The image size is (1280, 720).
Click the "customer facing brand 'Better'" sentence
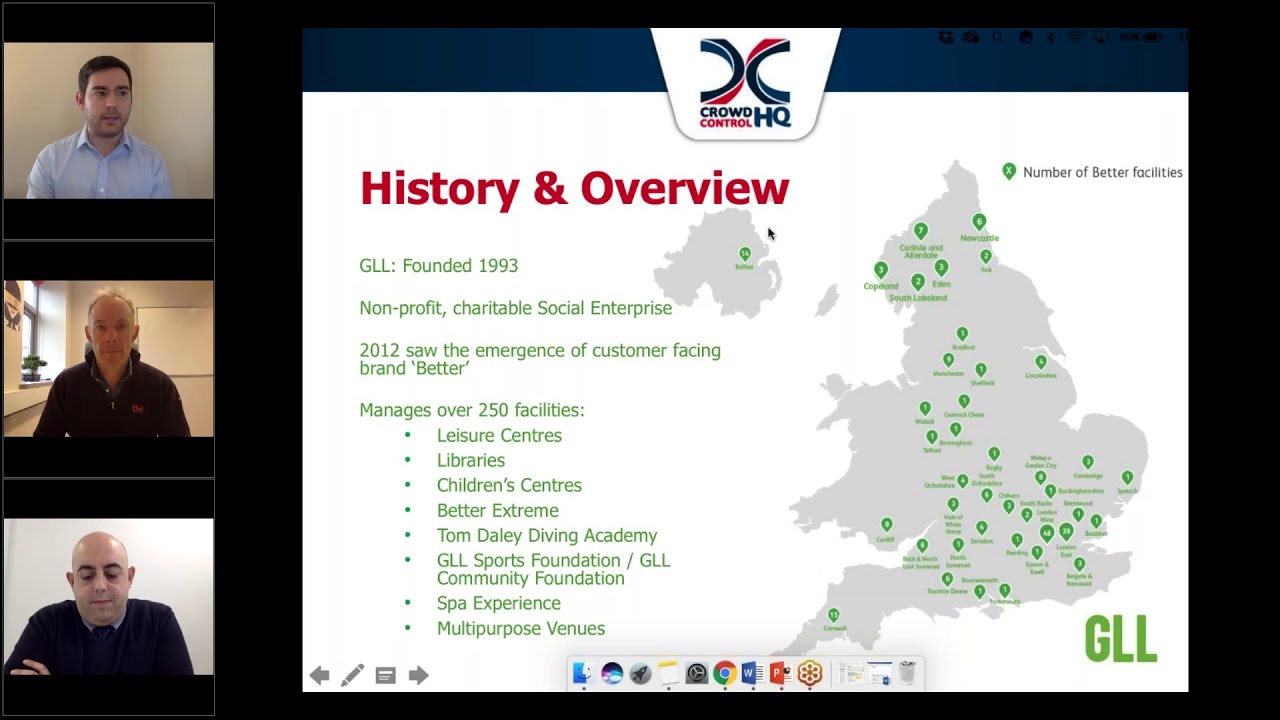(x=540, y=359)
